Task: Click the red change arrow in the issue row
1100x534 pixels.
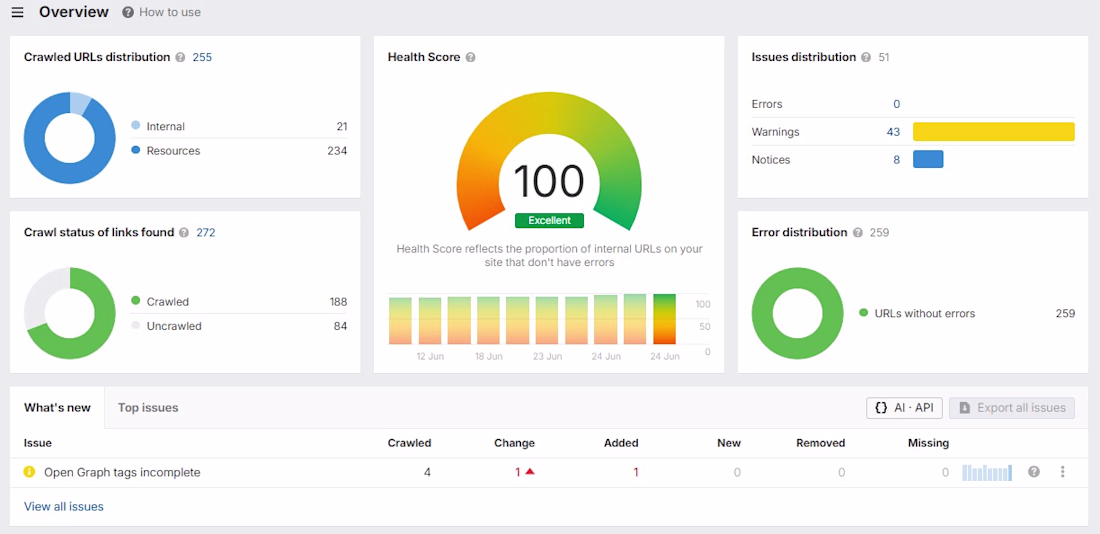Action: (x=530, y=472)
